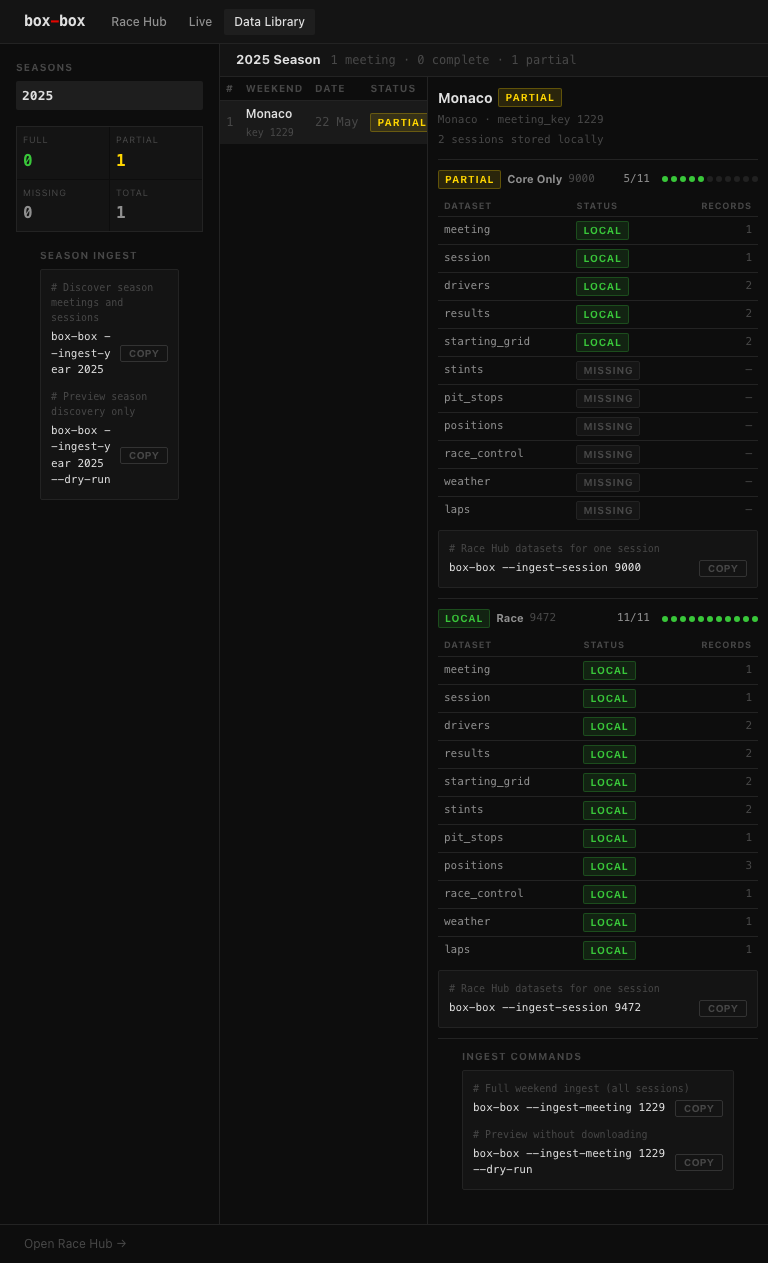Click the Race session title
The image size is (768, 1263).
[x=510, y=618]
